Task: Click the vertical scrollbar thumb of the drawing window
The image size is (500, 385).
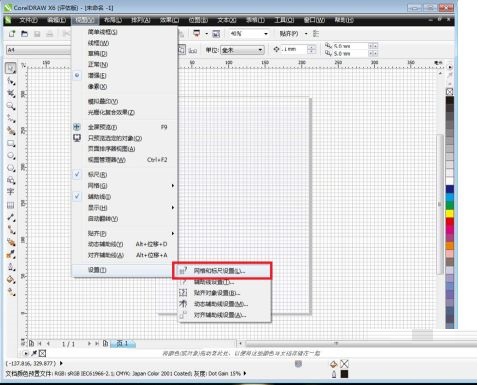Action: (x=440, y=204)
